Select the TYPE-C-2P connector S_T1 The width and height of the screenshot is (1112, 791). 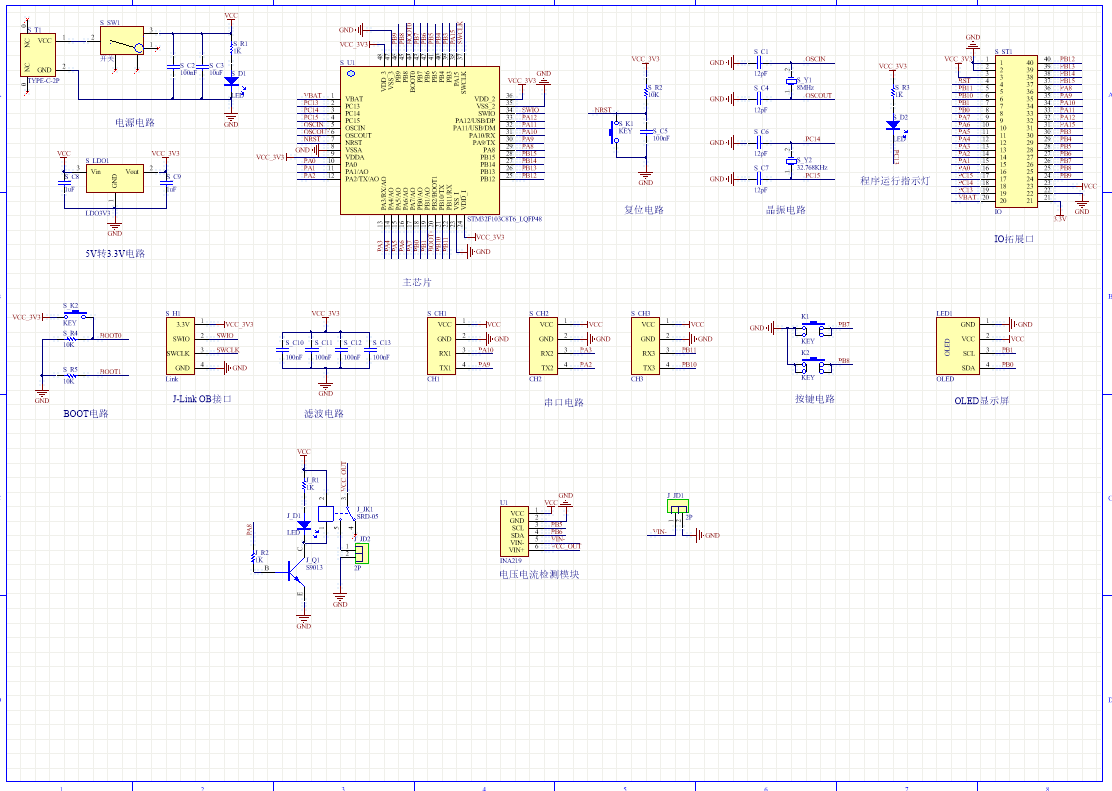click(x=38, y=55)
